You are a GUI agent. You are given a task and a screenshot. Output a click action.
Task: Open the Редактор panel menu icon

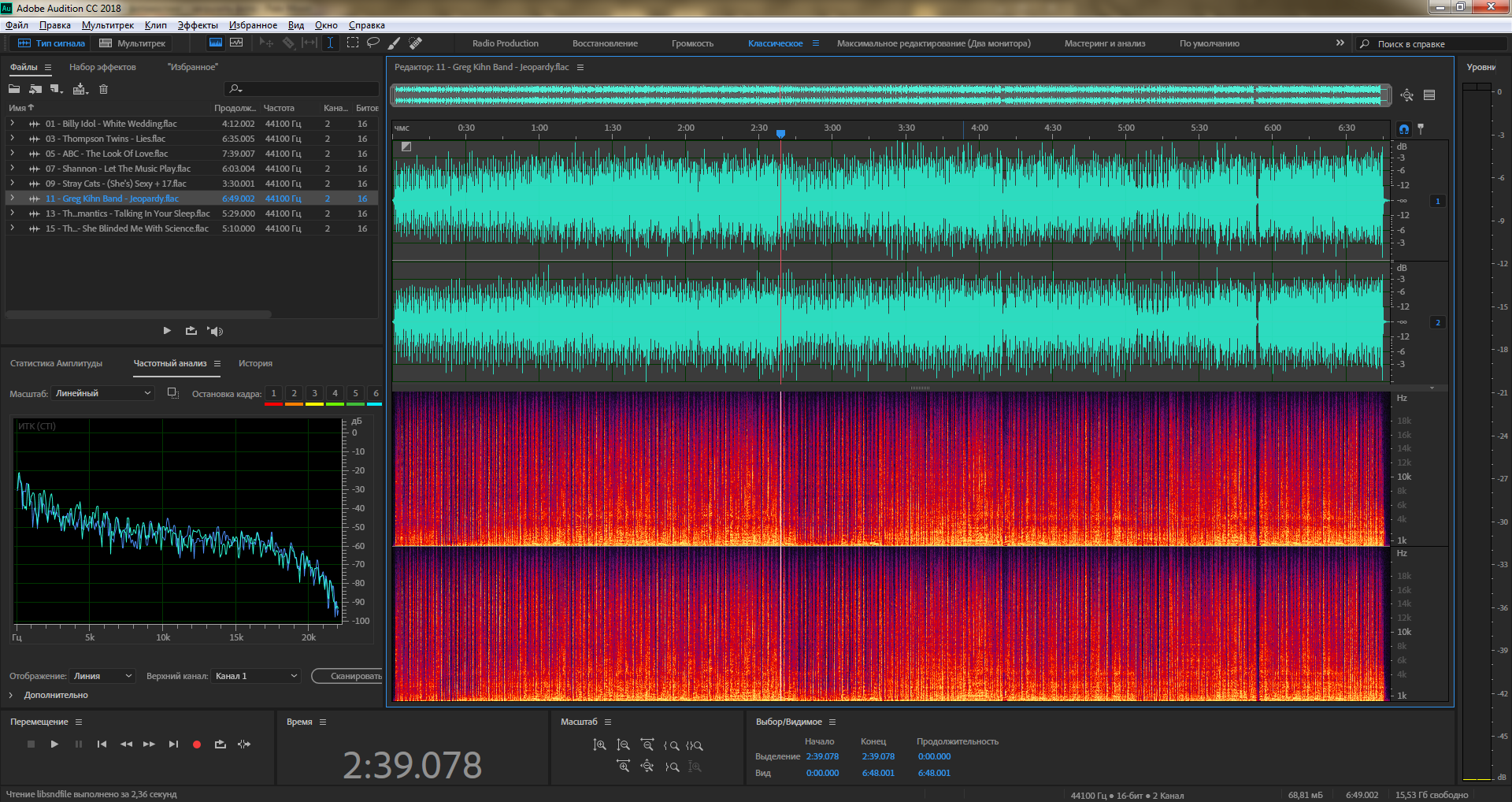[580, 67]
